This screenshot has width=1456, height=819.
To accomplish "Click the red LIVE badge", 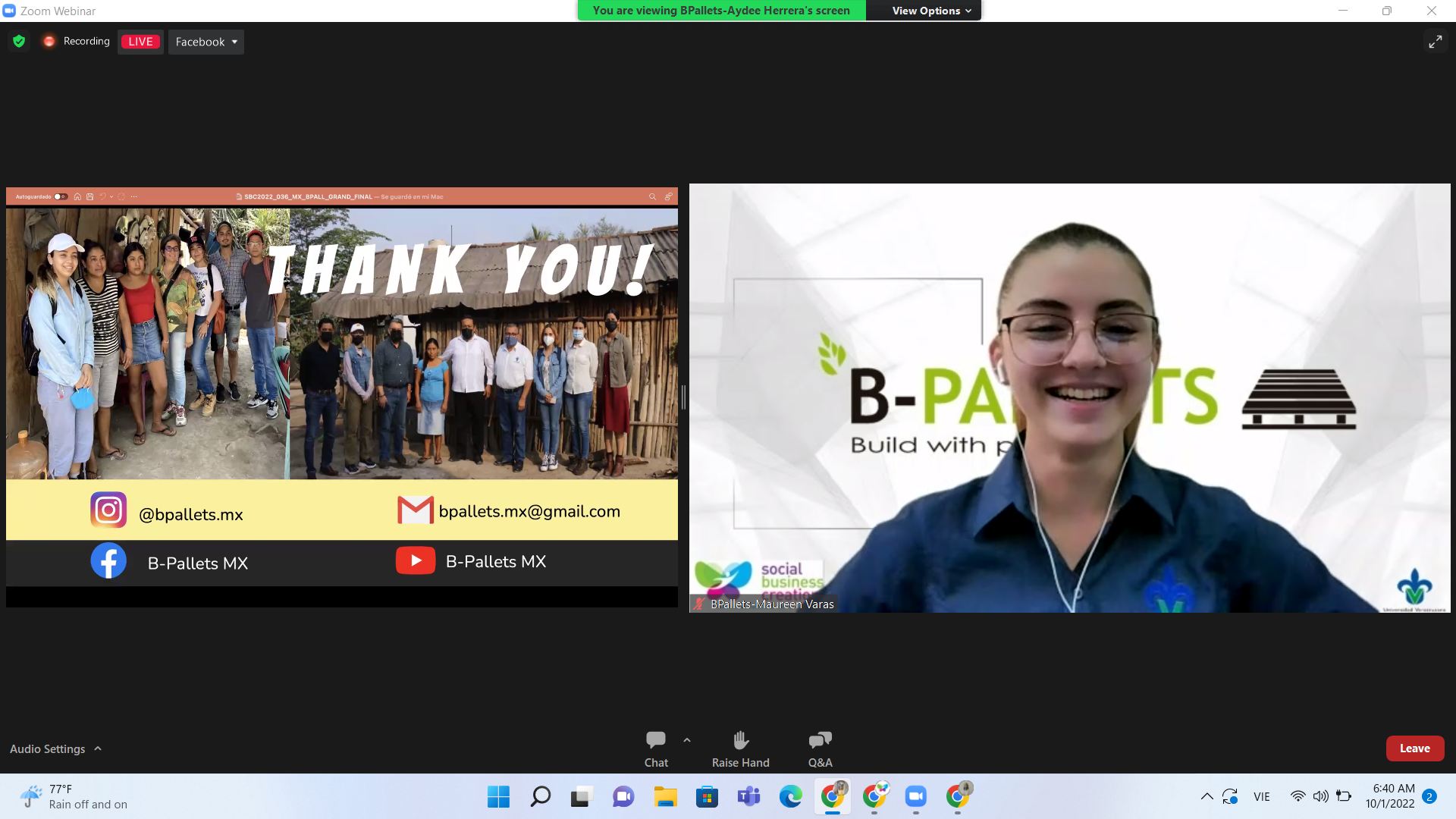I will pyautogui.click(x=140, y=42).
